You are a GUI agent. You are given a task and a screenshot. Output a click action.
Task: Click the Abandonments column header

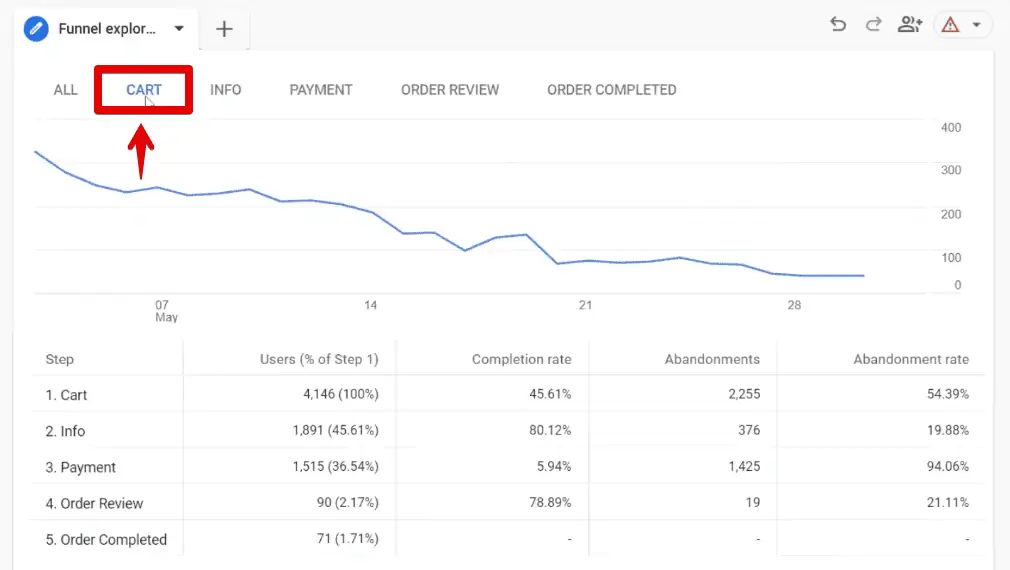point(712,359)
